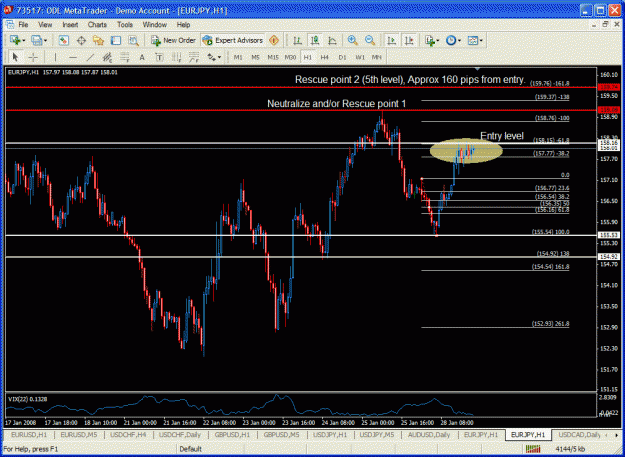The height and width of the screenshot is (457, 625).
Task: Choose the equidistant channel tool
Action: click(x=107, y=58)
